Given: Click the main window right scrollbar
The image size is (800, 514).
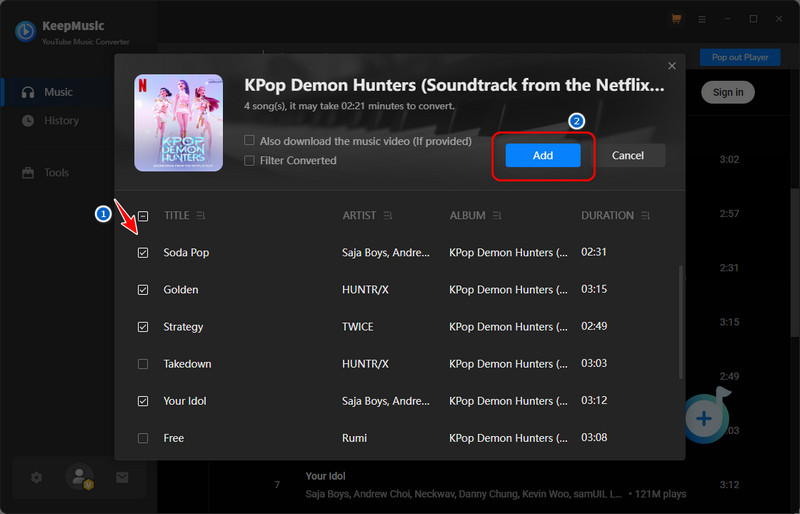Looking at the screenshot, I should coord(795,263).
